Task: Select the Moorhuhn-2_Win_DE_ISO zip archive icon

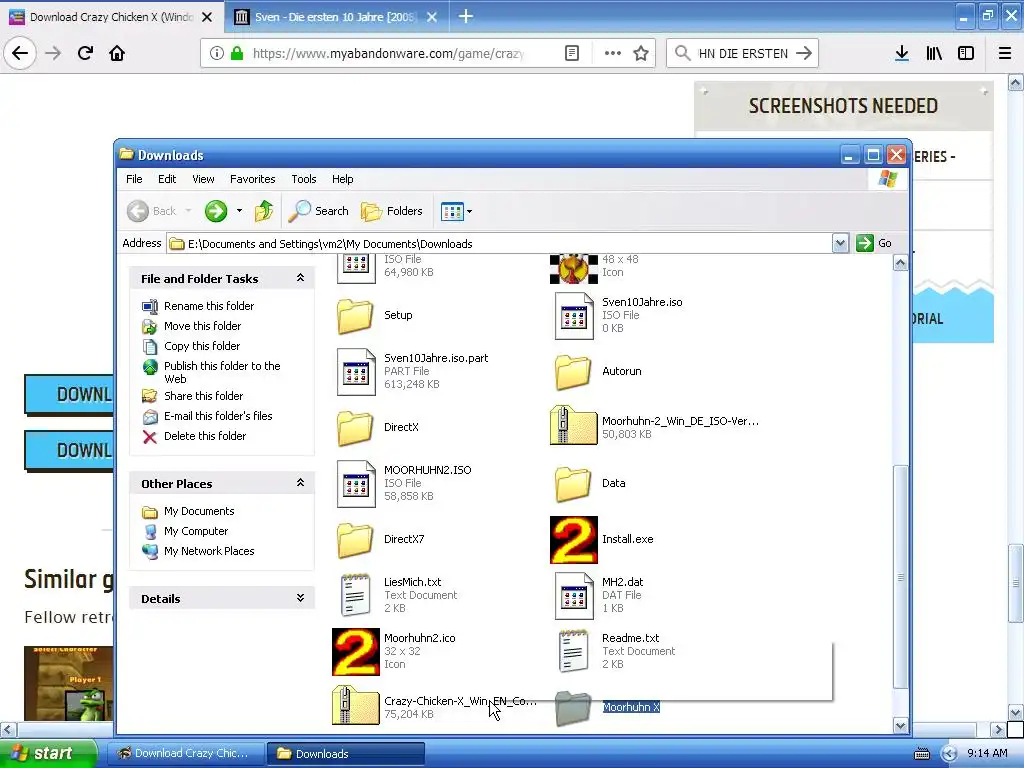Action: 573,425
